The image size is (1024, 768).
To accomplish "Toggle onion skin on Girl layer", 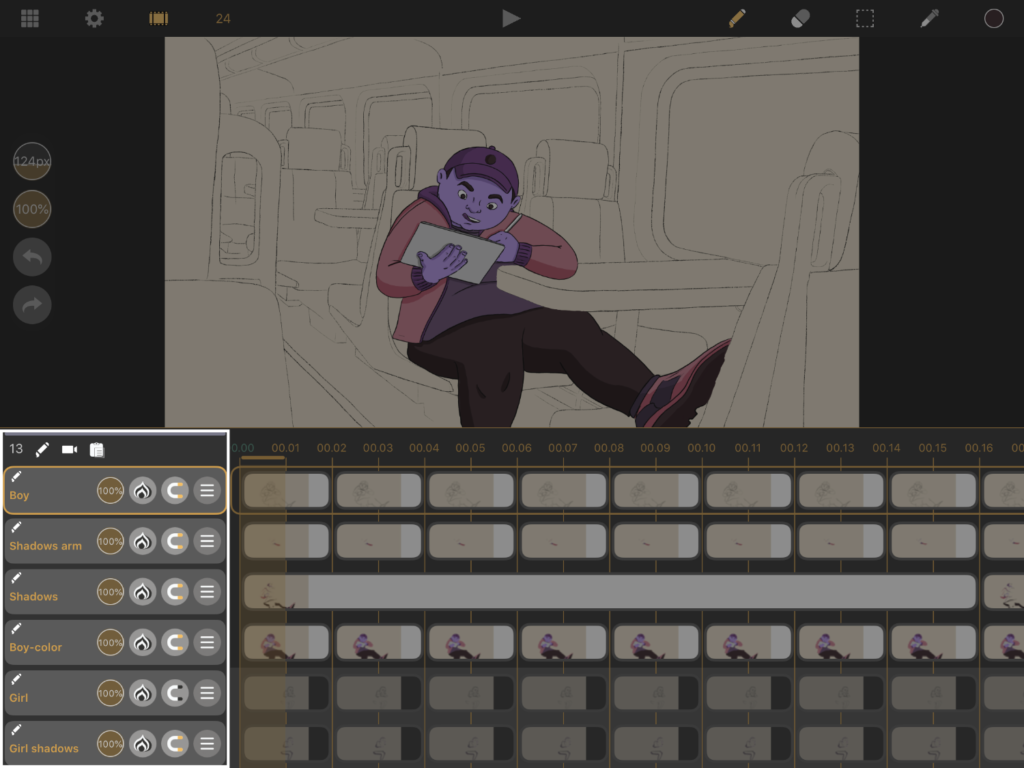I will tap(142, 693).
